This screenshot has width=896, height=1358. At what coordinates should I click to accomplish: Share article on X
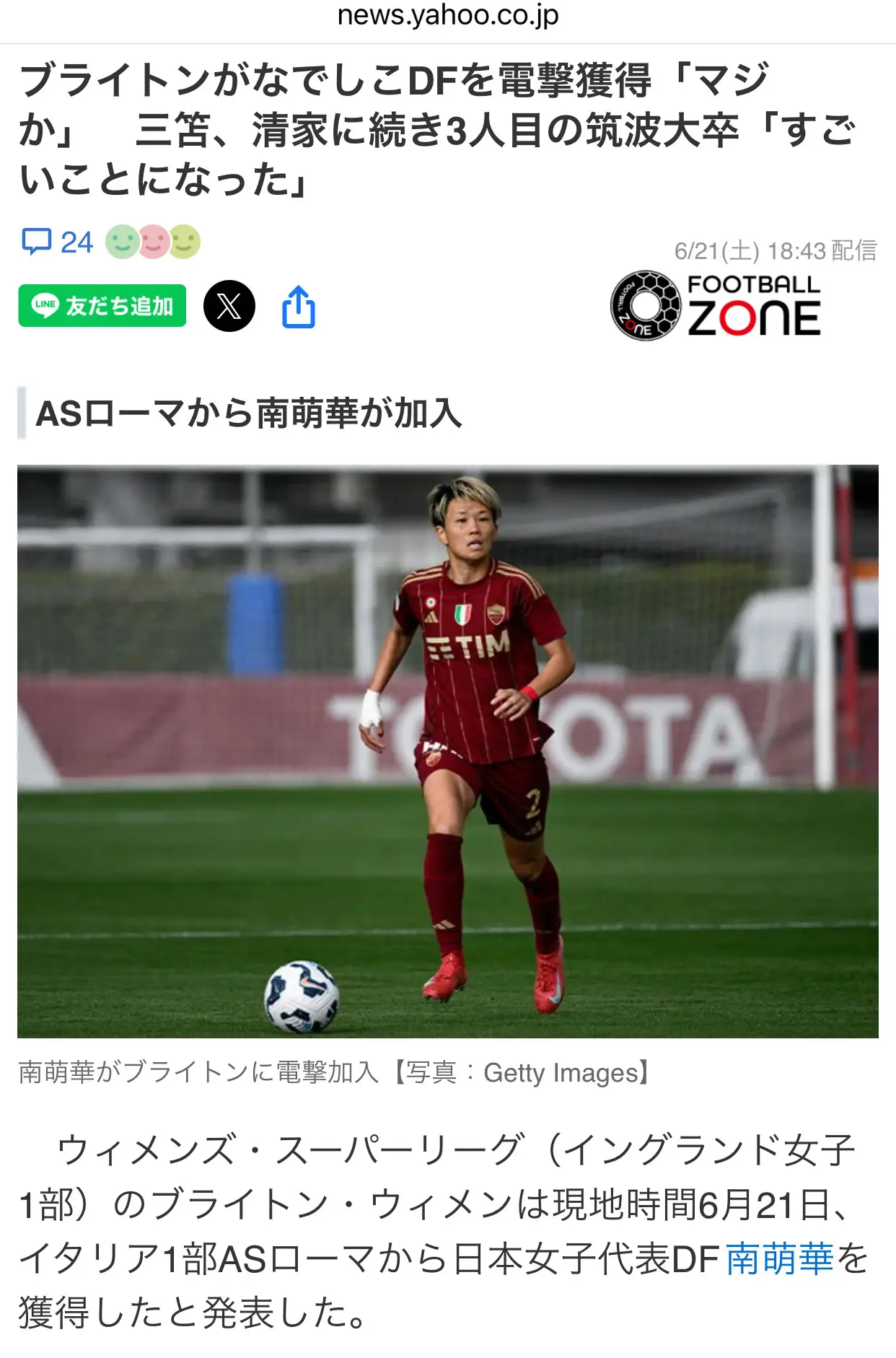229,306
